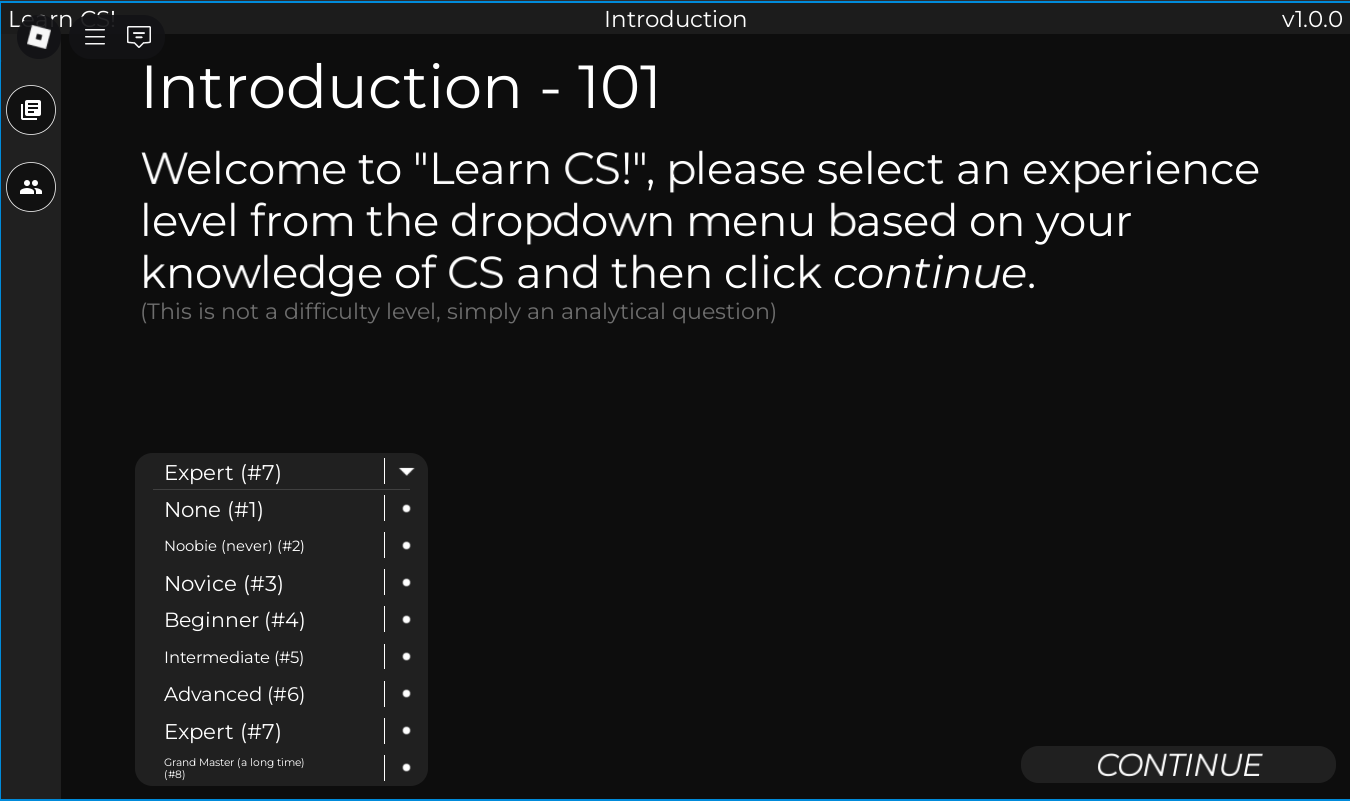Viewport: 1350px width, 801px height.
Task: Open the library pages sidebar icon
Action: point(31,110)
